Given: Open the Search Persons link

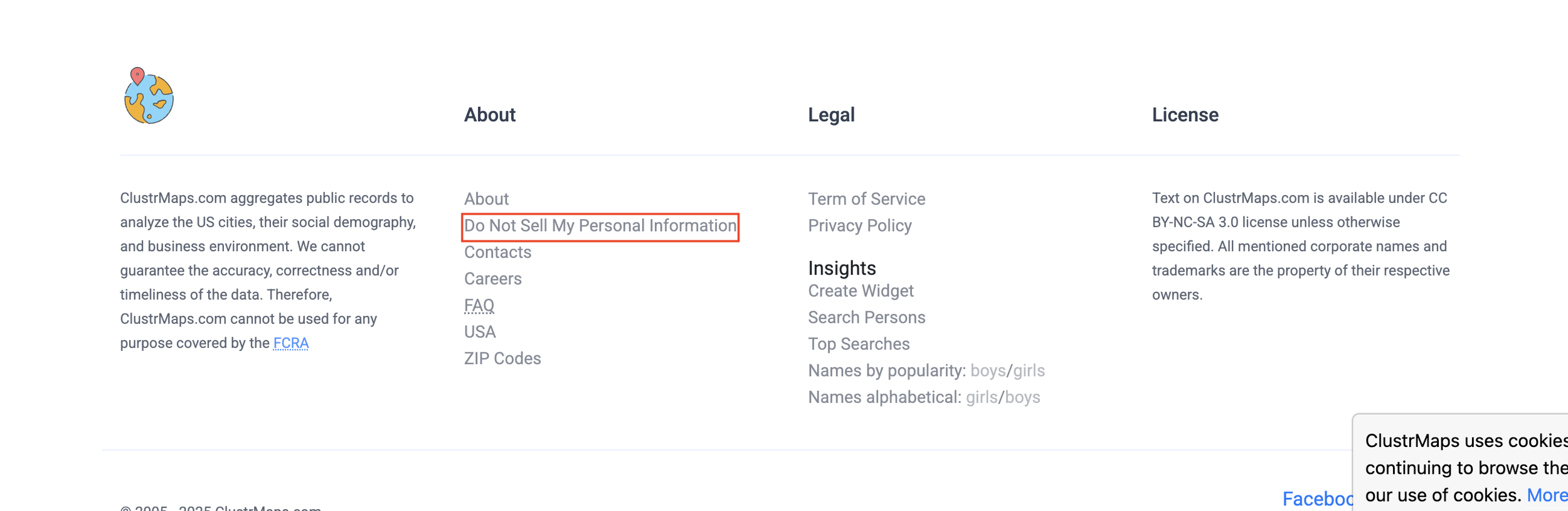Looking at the screenshot, I should pyautogui.click(x=866, y=318).
